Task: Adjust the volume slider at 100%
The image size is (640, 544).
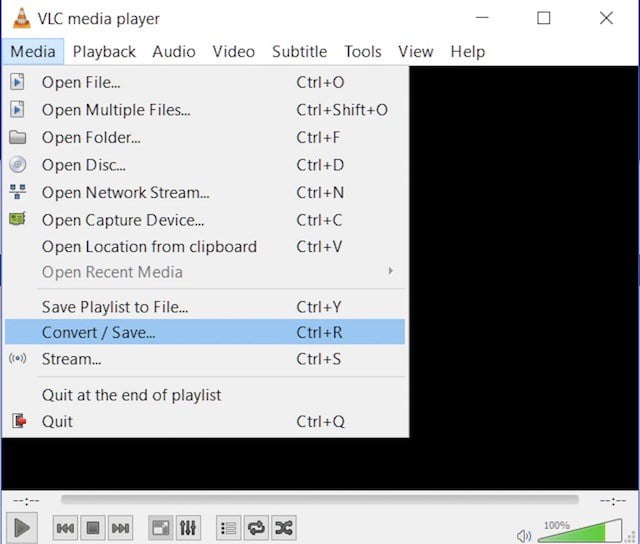Action: [580, 531]
